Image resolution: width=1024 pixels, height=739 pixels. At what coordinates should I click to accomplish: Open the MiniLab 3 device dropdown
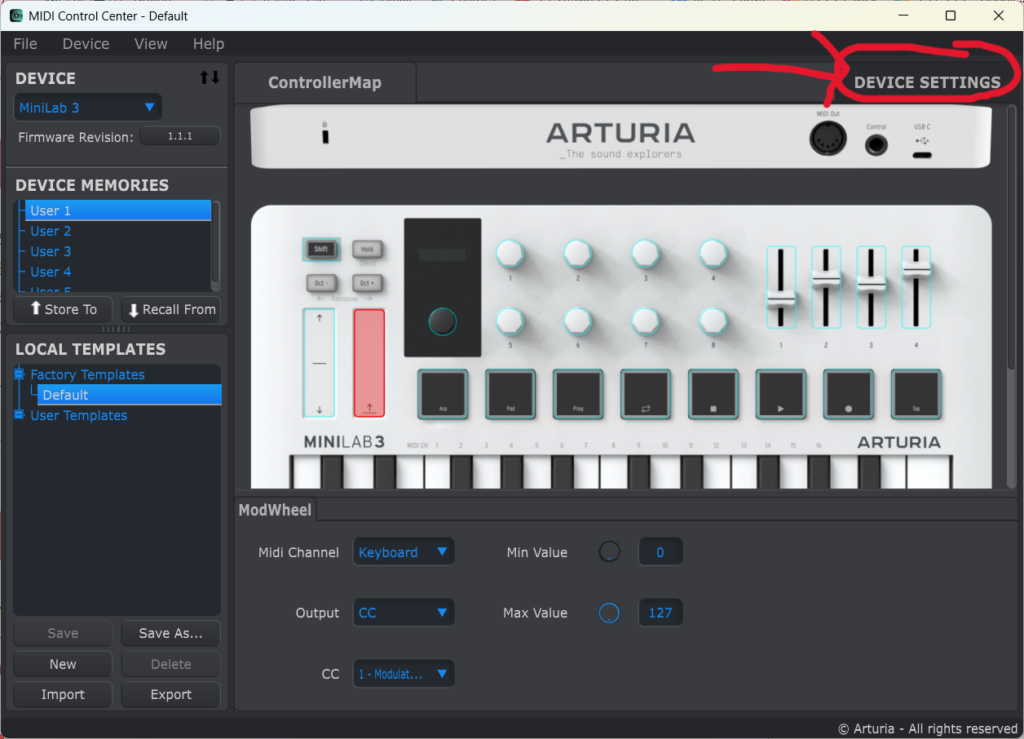coord(88,108)
